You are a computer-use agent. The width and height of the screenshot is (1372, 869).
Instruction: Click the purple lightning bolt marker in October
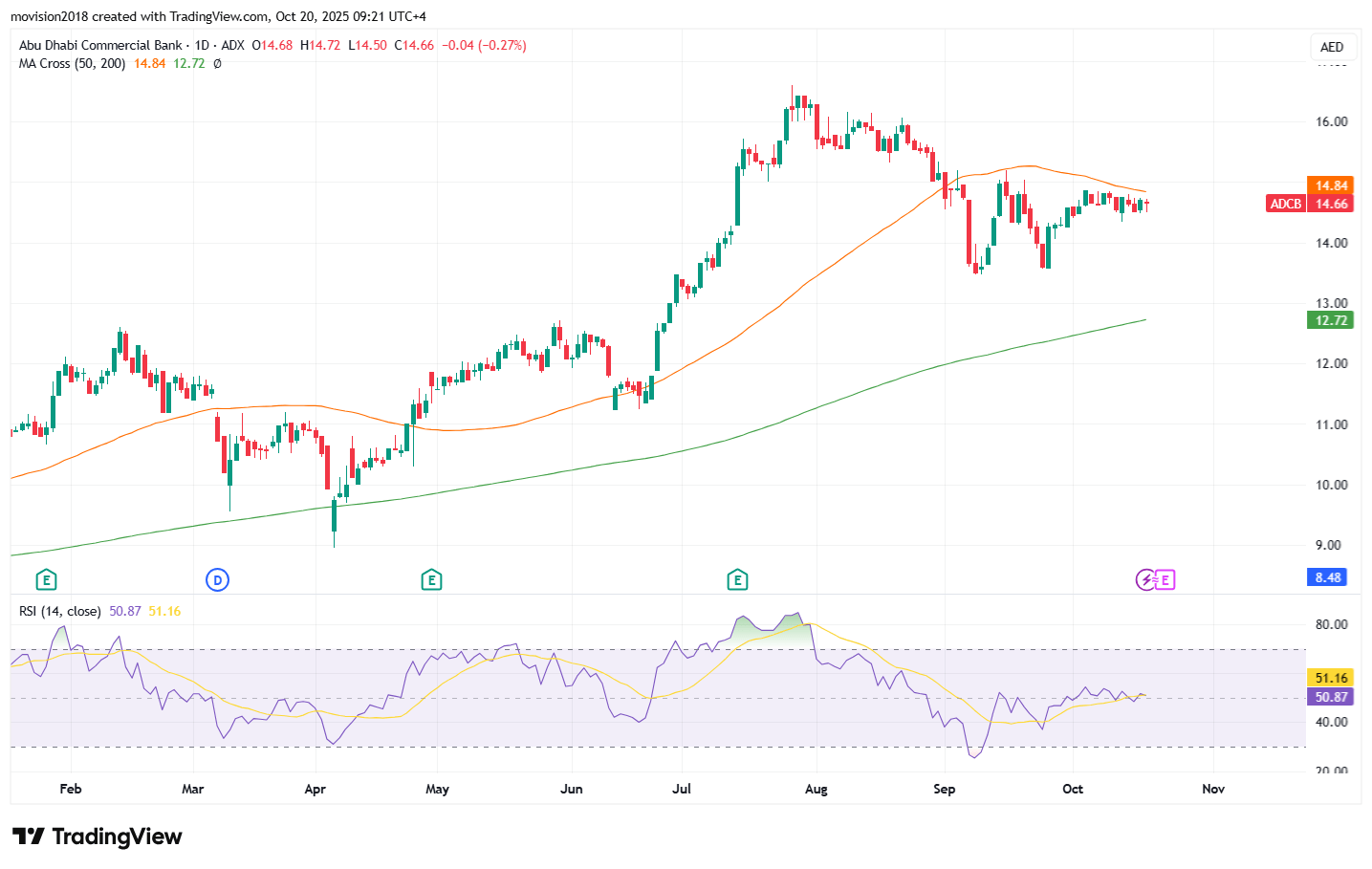pos(1145,579)
